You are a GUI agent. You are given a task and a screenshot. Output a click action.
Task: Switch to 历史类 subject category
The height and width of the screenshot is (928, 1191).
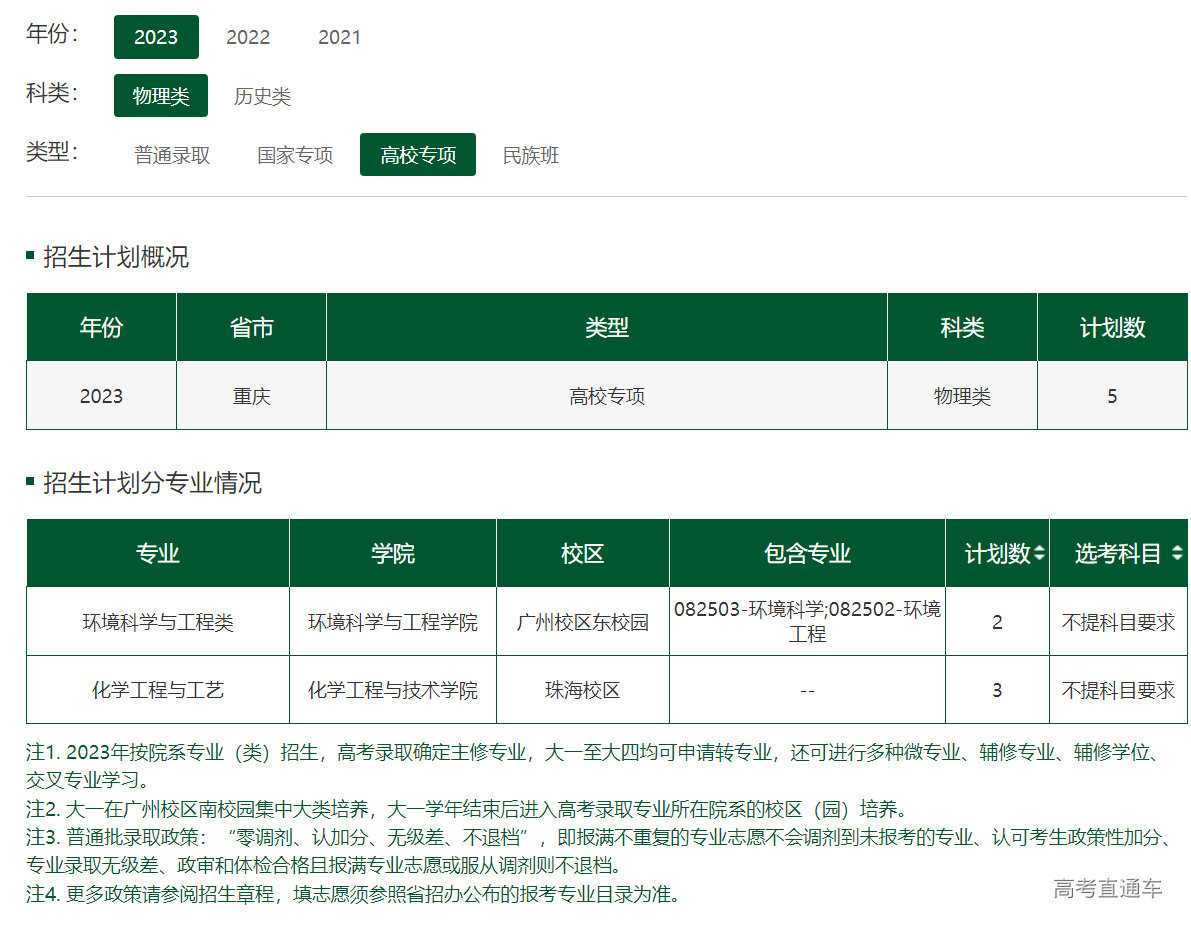click(x=262, y=96)
